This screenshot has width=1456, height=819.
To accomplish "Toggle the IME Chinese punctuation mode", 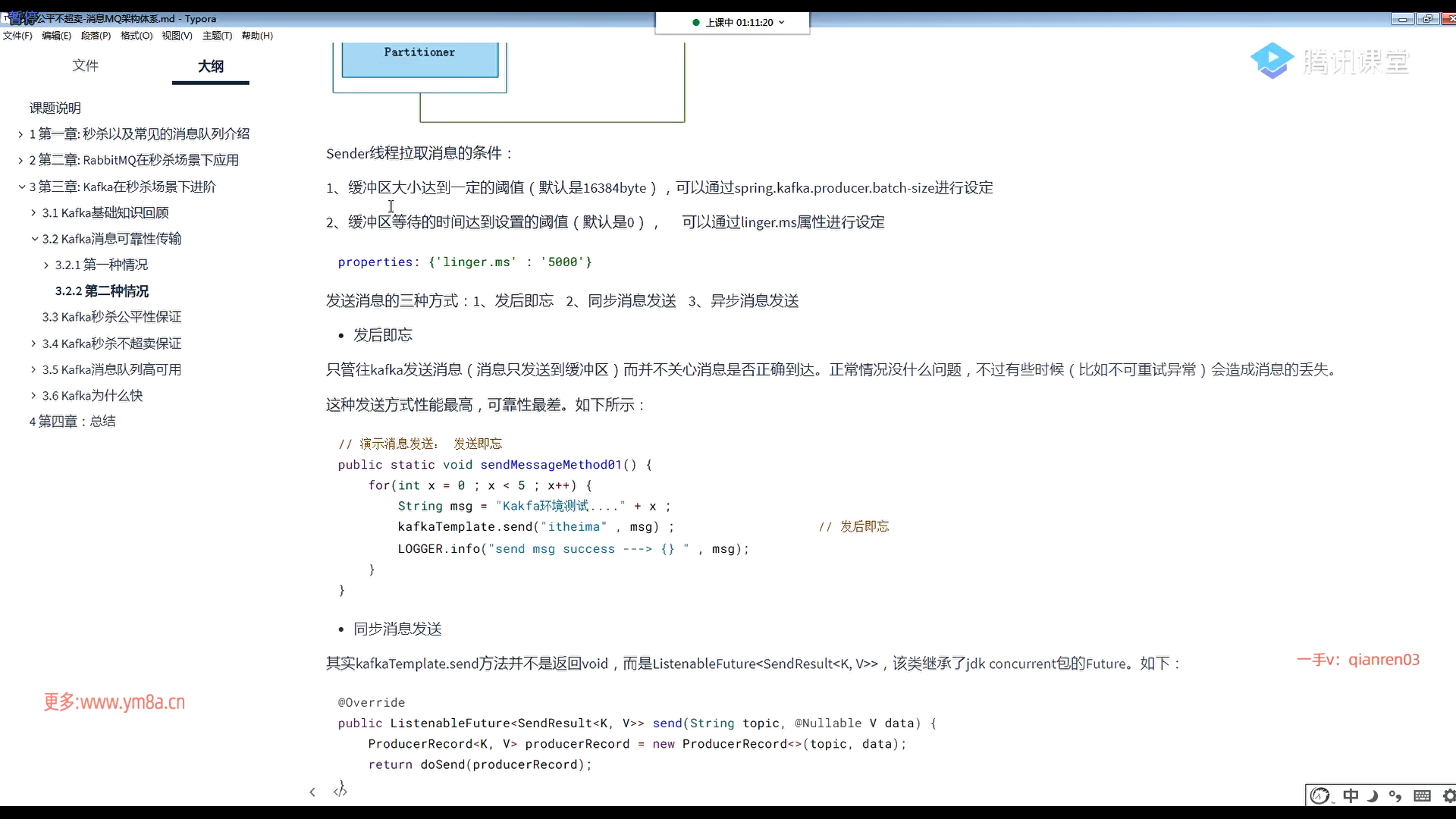I will pyautogui.click(x=1395, y=795).
